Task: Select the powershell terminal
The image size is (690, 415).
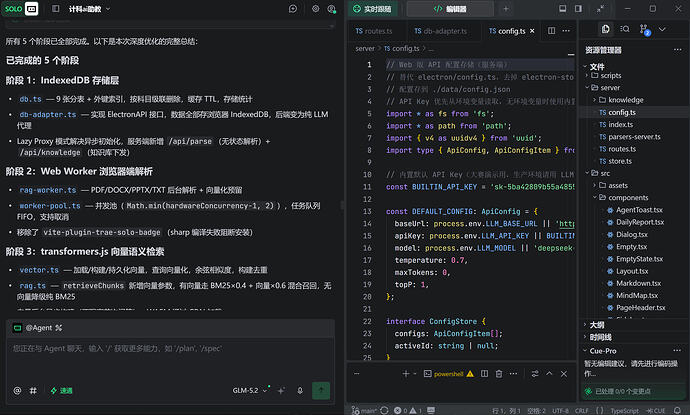Action: pos(449,374)
